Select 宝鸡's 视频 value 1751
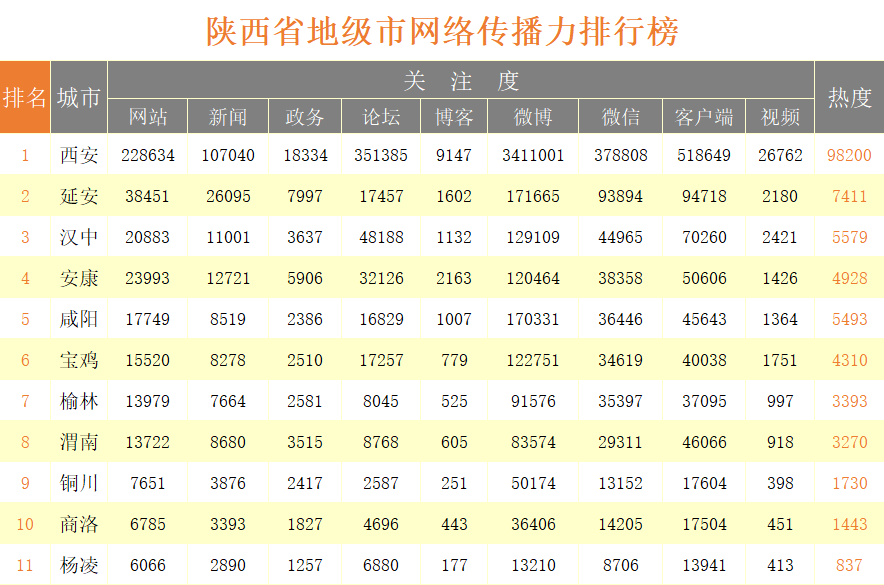Viewport: 884px width, 585px height. coord(780,360)
